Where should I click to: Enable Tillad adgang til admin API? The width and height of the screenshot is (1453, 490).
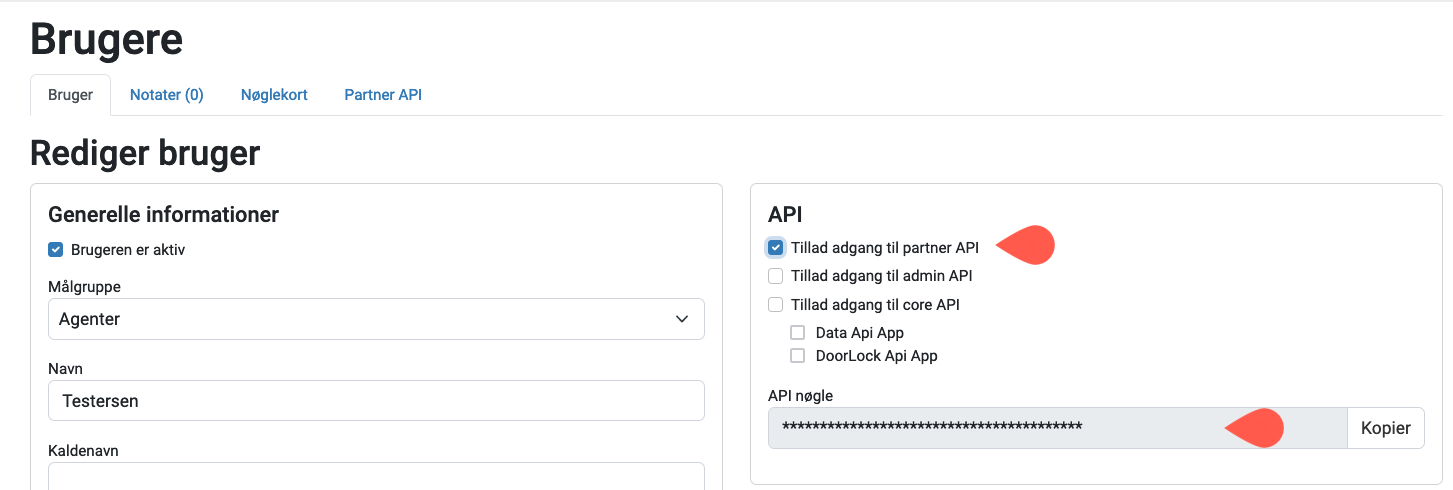pyautogui.click(x=776, y=276)
